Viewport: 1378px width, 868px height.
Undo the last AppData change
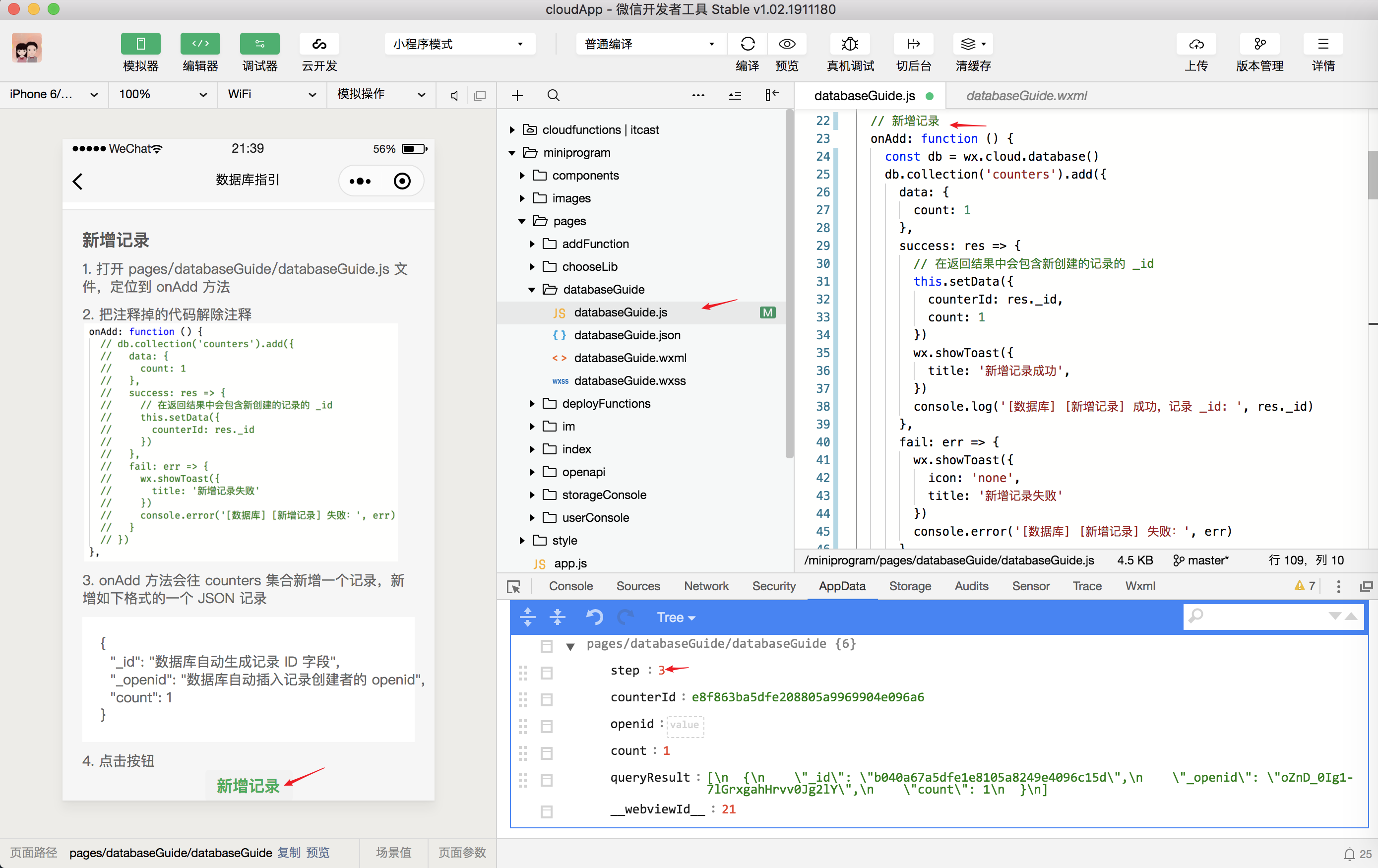(595, 617)
